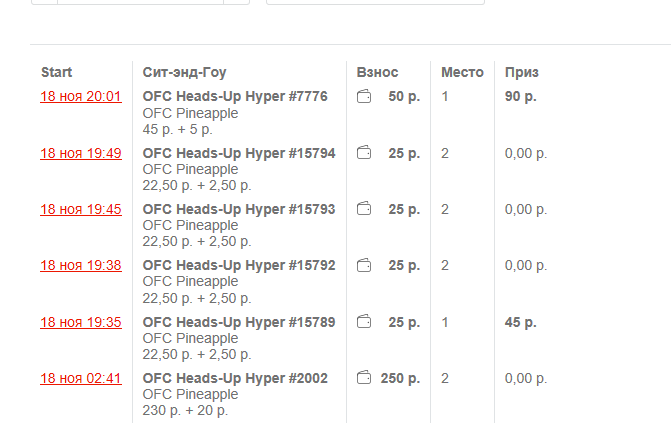
Task: Select OFC Heads-Up Hyper #7776 tournament name
Action: coord(235,97)
